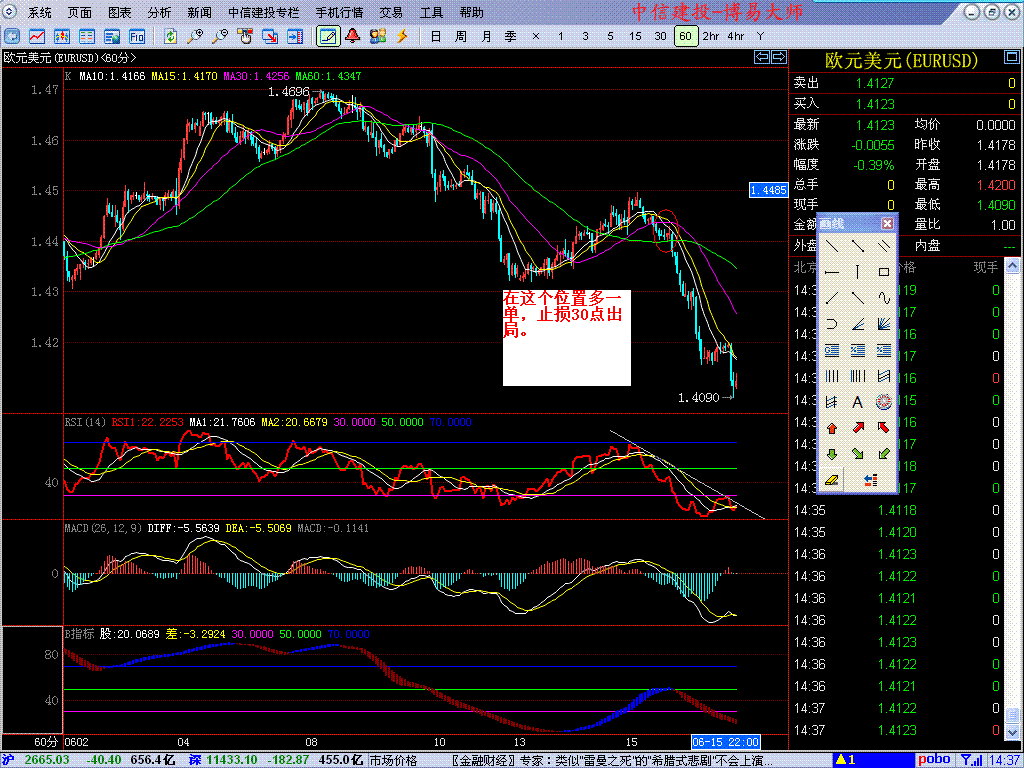Place a green lower-left arrow marker

point(884,454)
